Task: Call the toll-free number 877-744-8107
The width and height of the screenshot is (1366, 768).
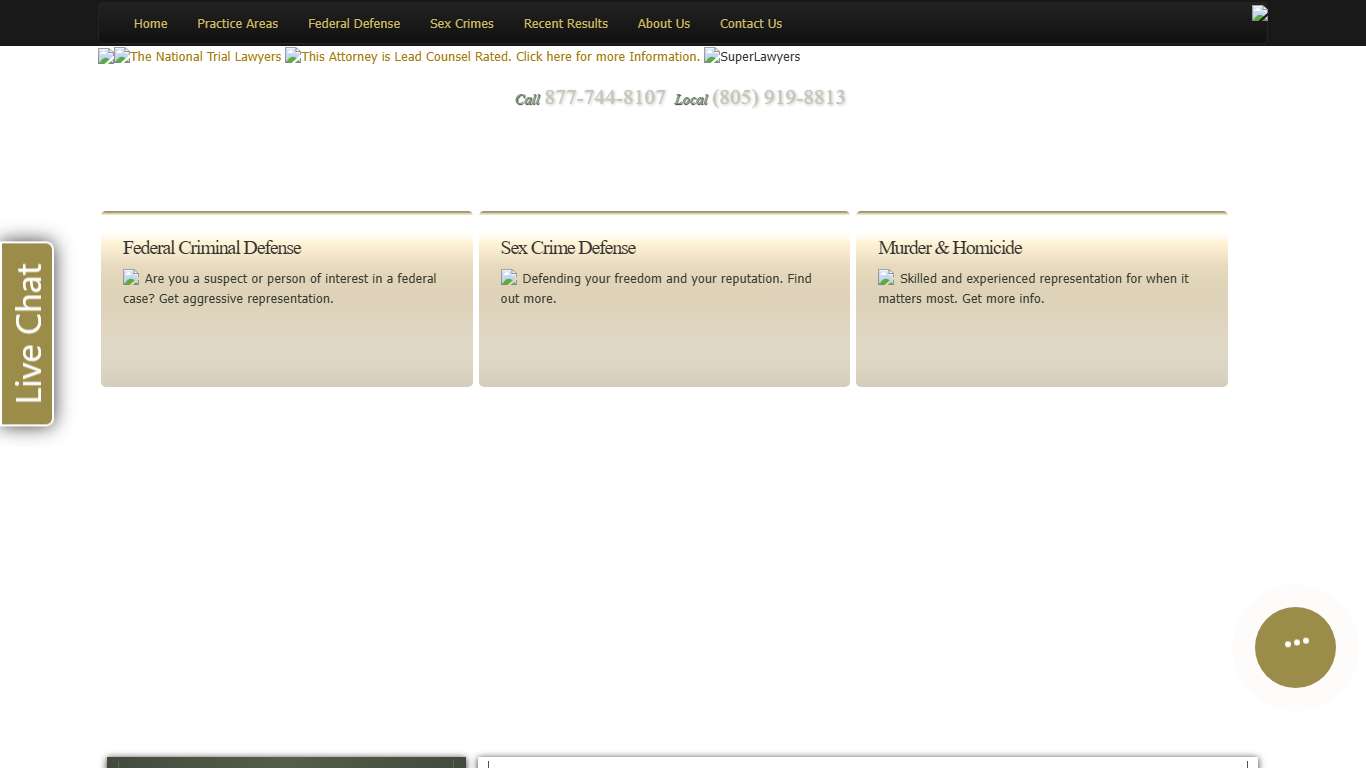Action: tap(605, 98)
